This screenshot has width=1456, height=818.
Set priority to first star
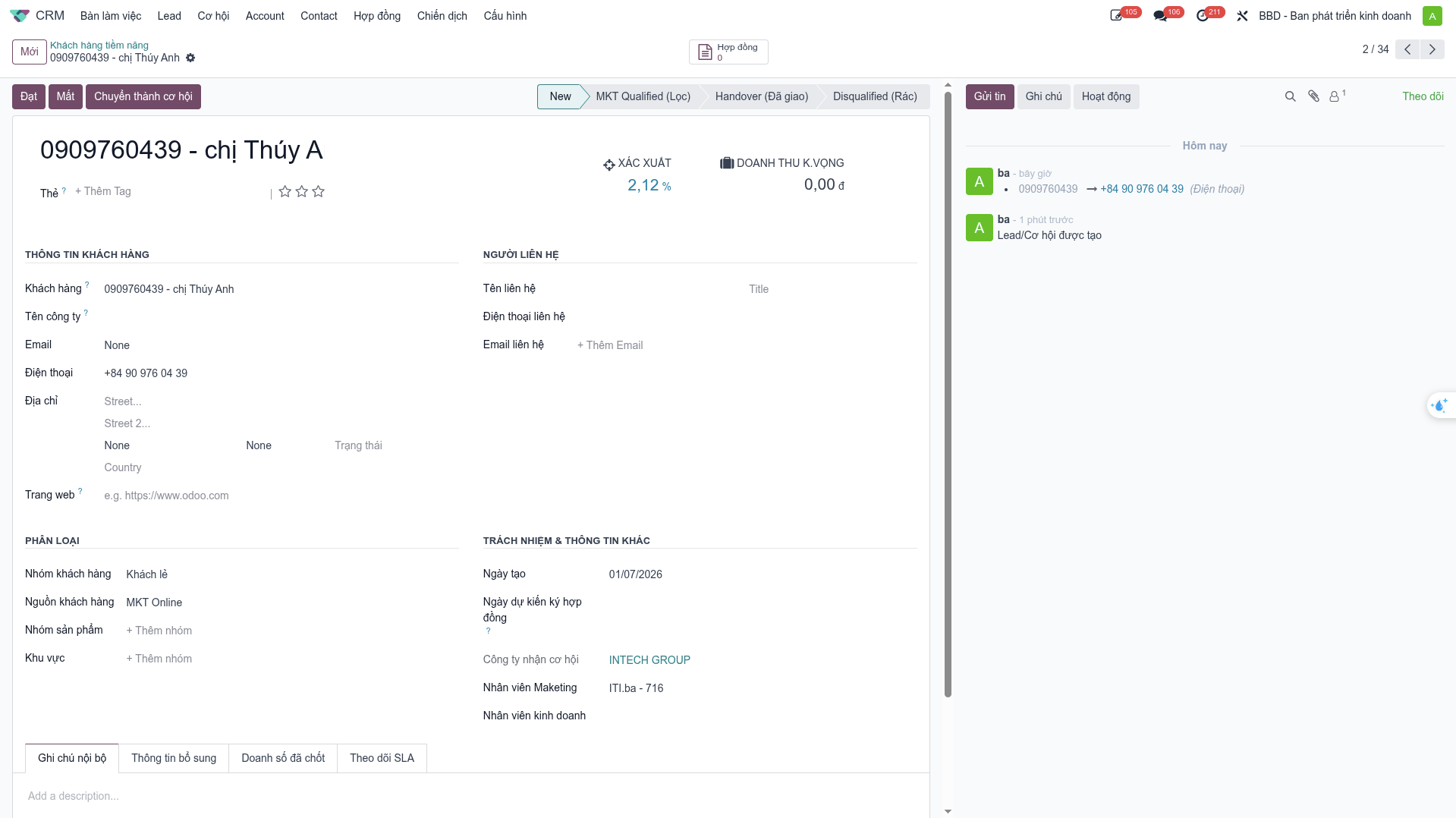[x=285, y=191]
